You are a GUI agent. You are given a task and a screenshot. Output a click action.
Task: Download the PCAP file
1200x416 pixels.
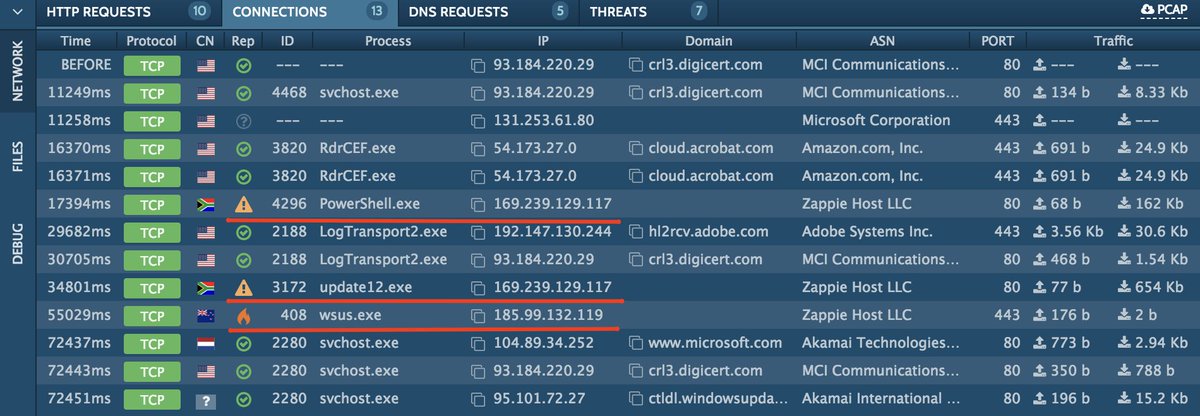[1164, 11]
